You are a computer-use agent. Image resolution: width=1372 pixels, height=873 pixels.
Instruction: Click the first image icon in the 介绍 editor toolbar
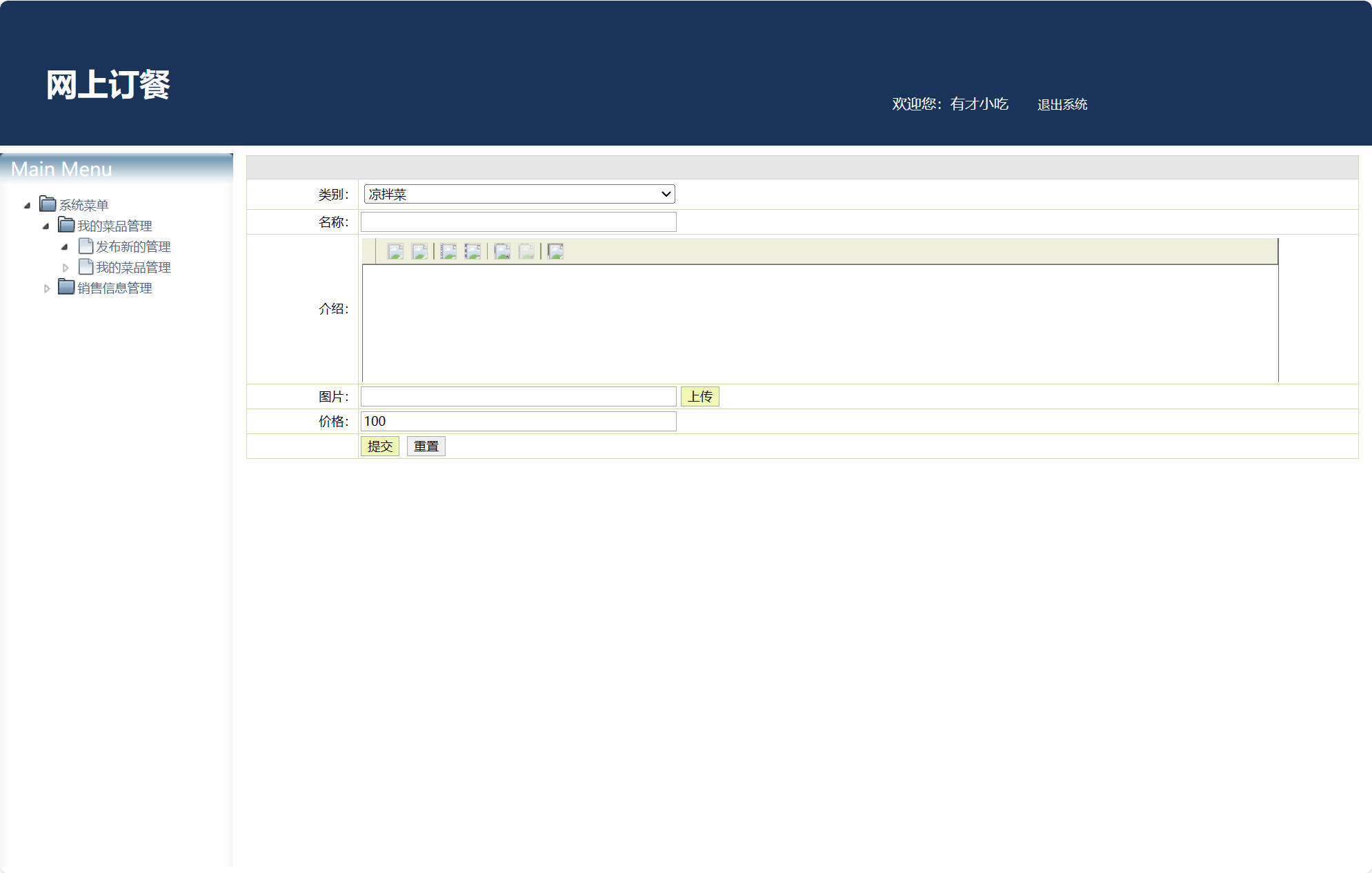click(x=397, y=251)
